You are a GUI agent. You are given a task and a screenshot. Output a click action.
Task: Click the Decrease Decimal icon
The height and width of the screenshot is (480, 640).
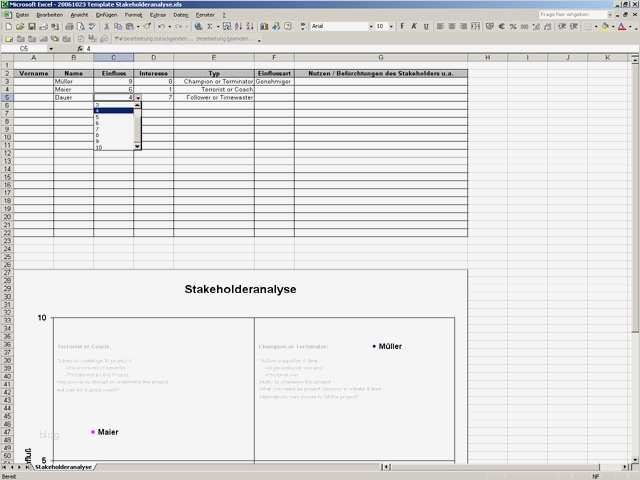pos(548,27)
